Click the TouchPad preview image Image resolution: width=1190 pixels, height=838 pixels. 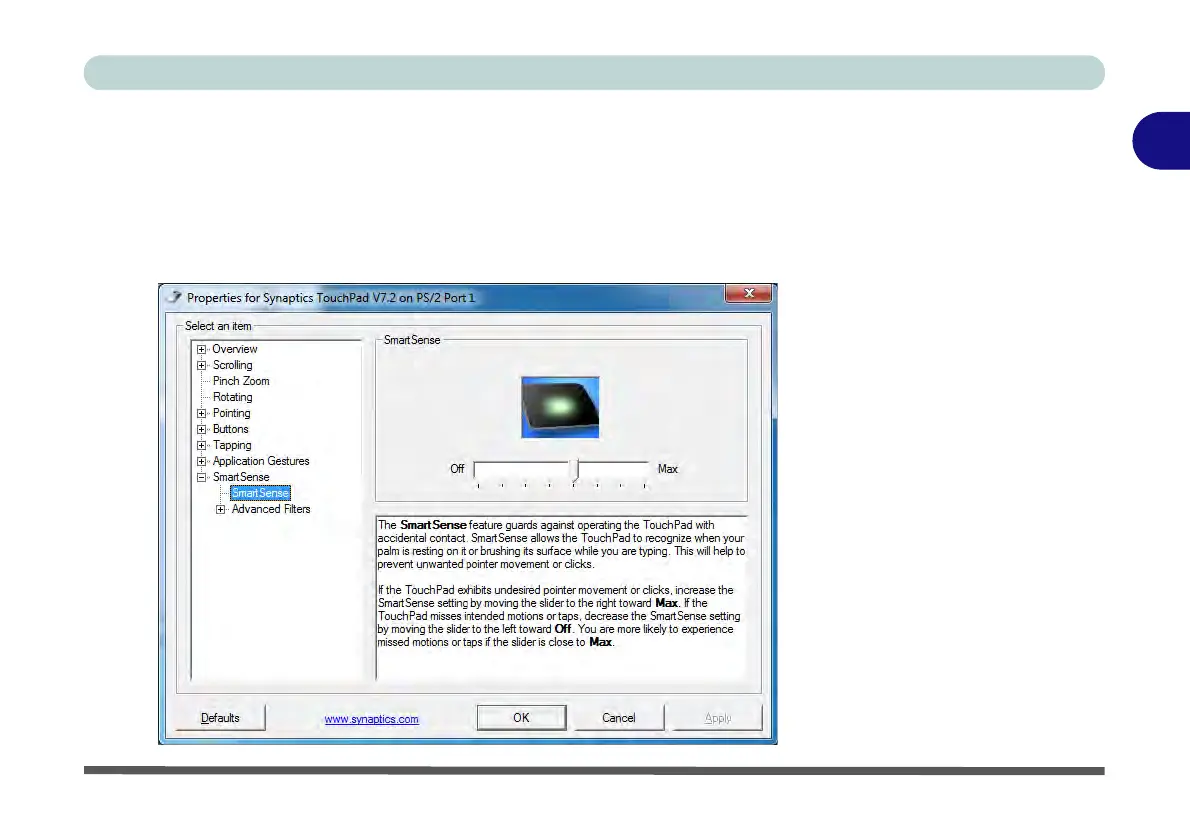pyautogui.click(x=560, y=407)
